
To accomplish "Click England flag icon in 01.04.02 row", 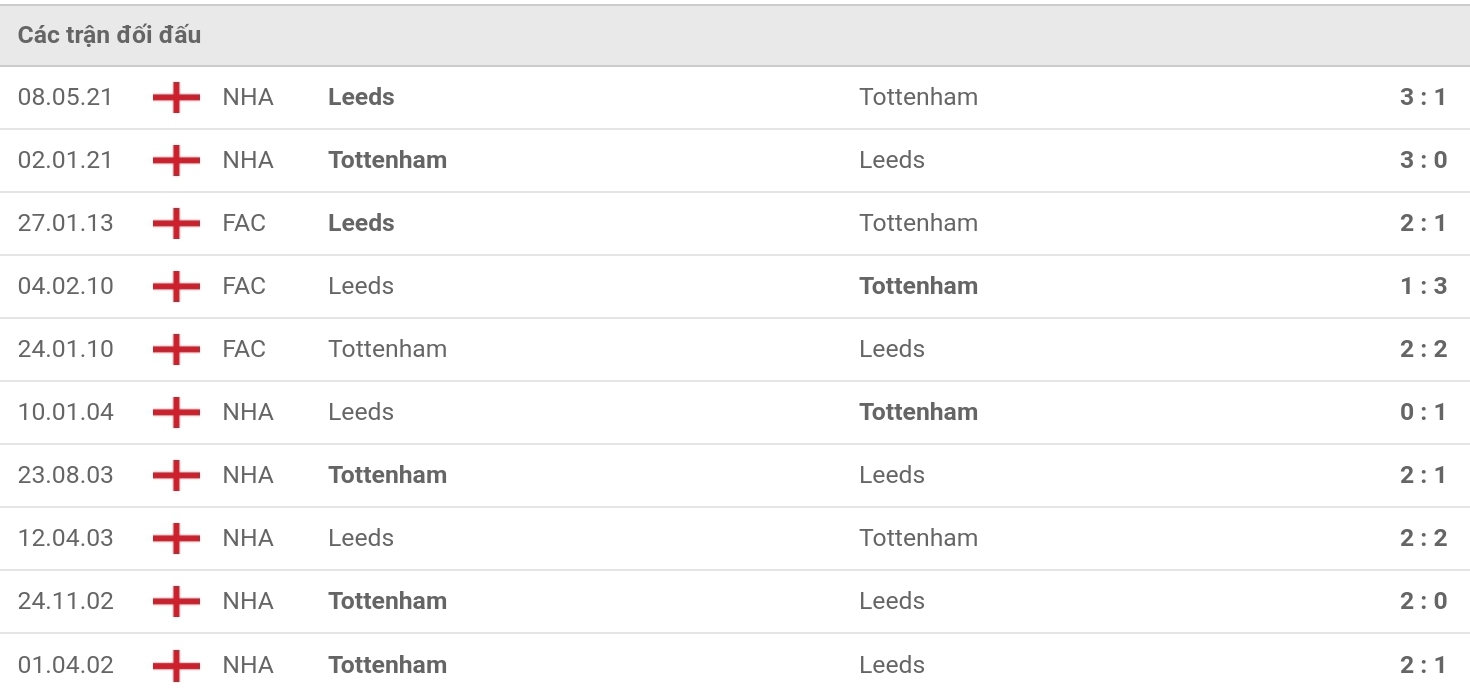I will coord(176,665).
